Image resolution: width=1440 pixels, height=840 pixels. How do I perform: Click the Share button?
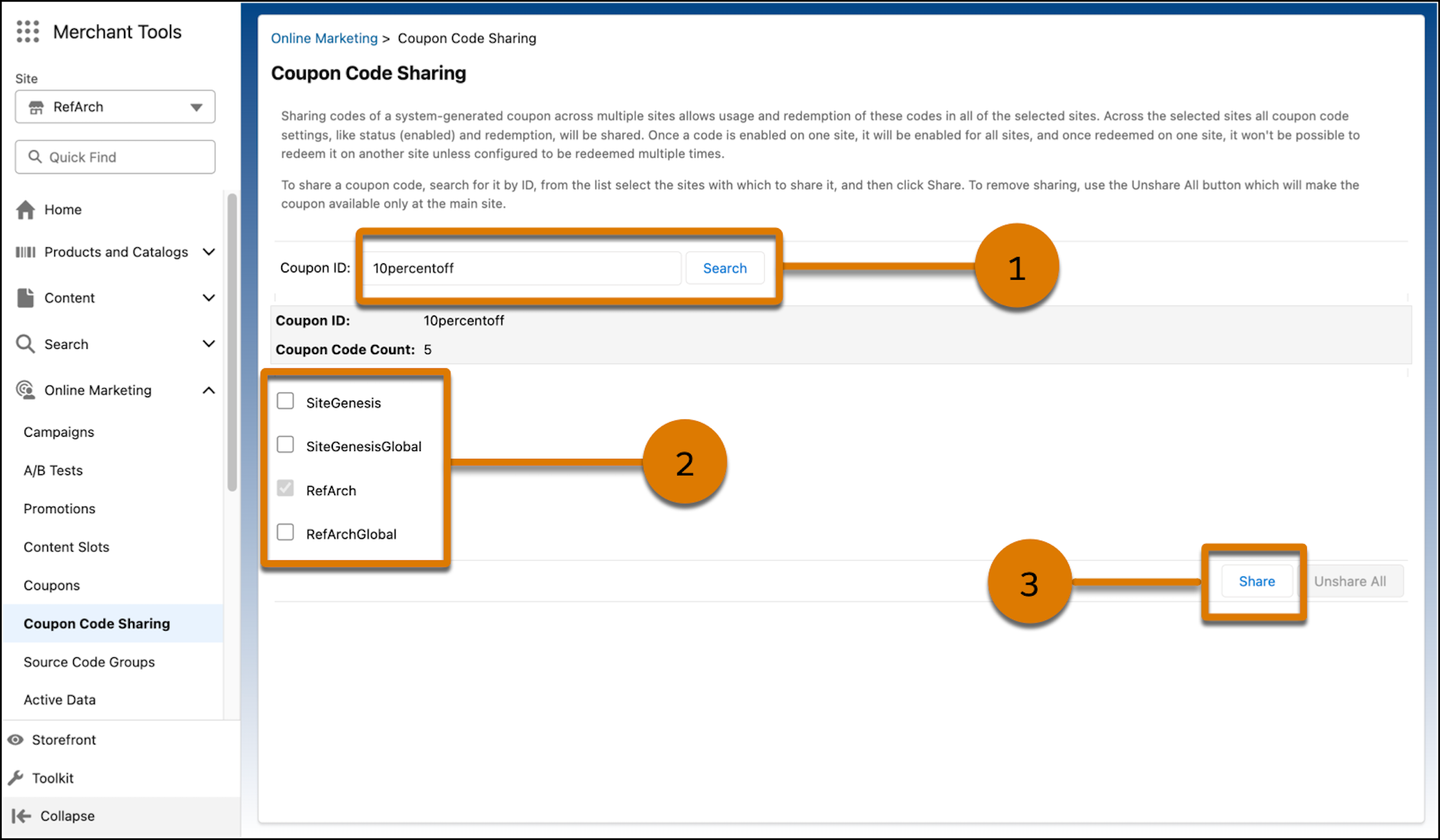pos(1256,582)
